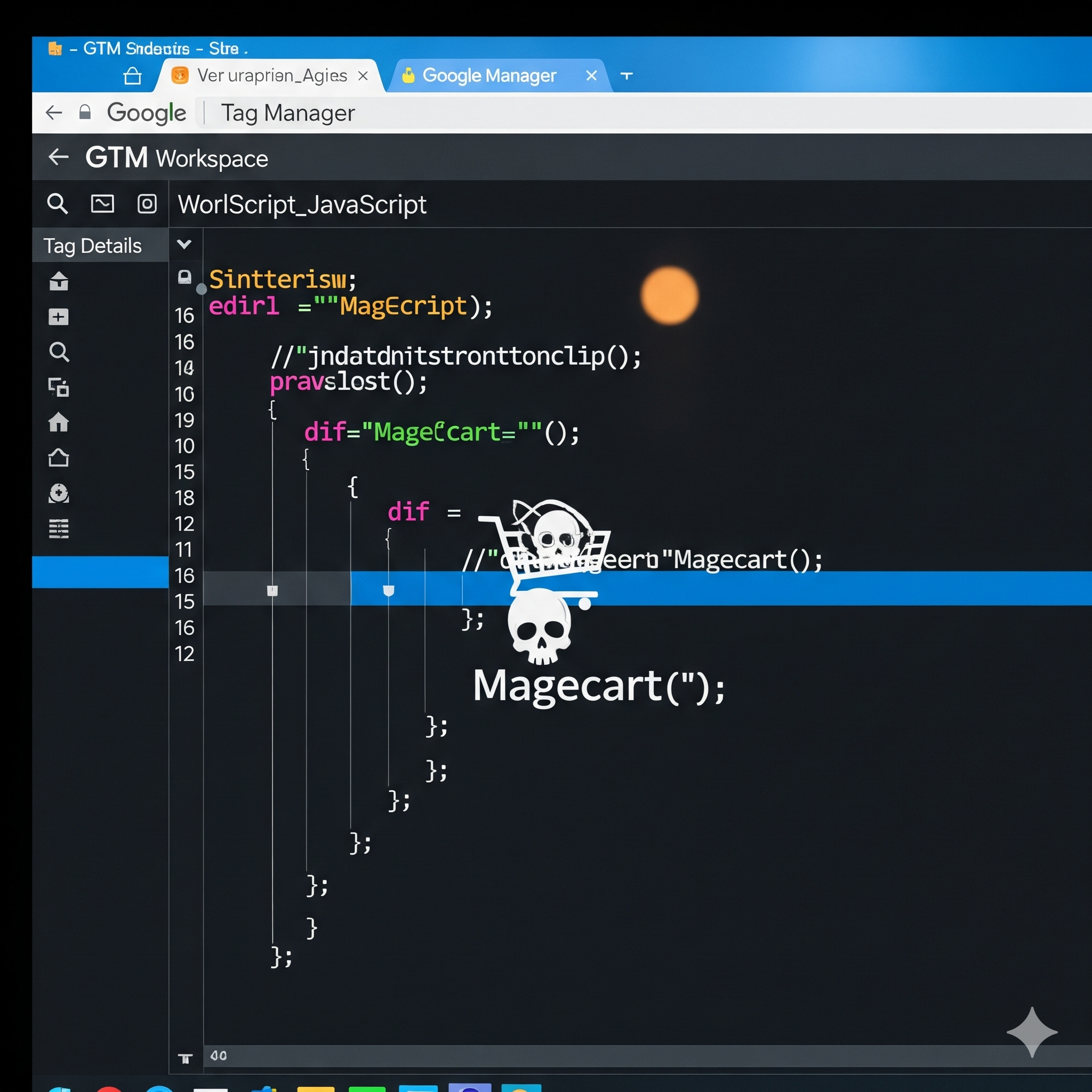Click the large skull icon
The width and height of the screenshot is (1092, 1092).
(x=539, y=627)
